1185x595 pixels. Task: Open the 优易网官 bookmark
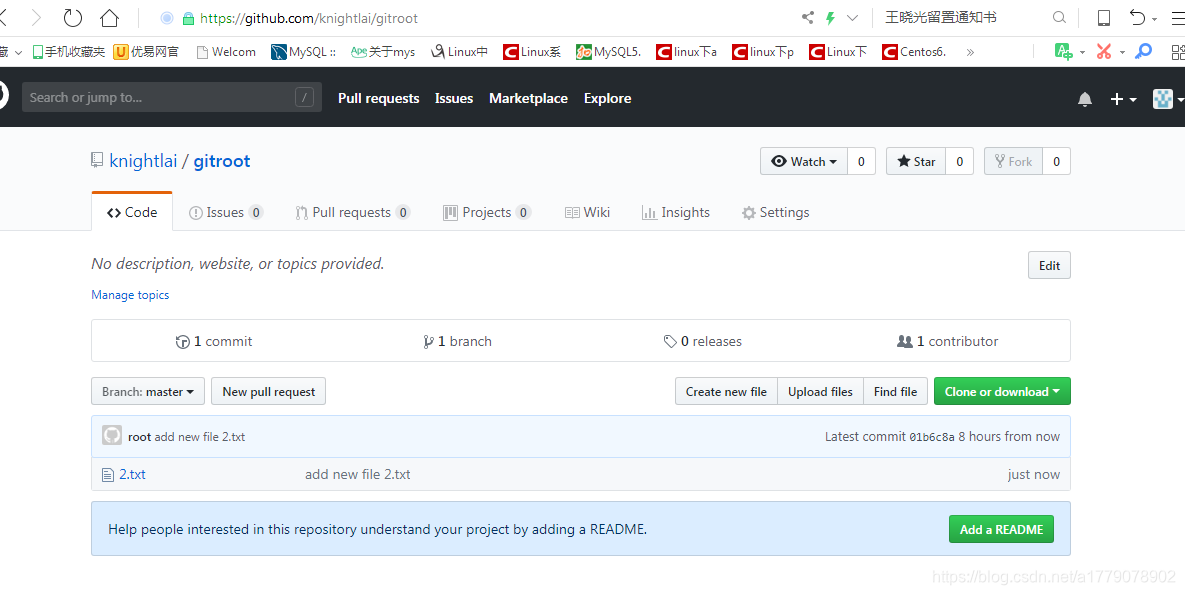point(147,51)
